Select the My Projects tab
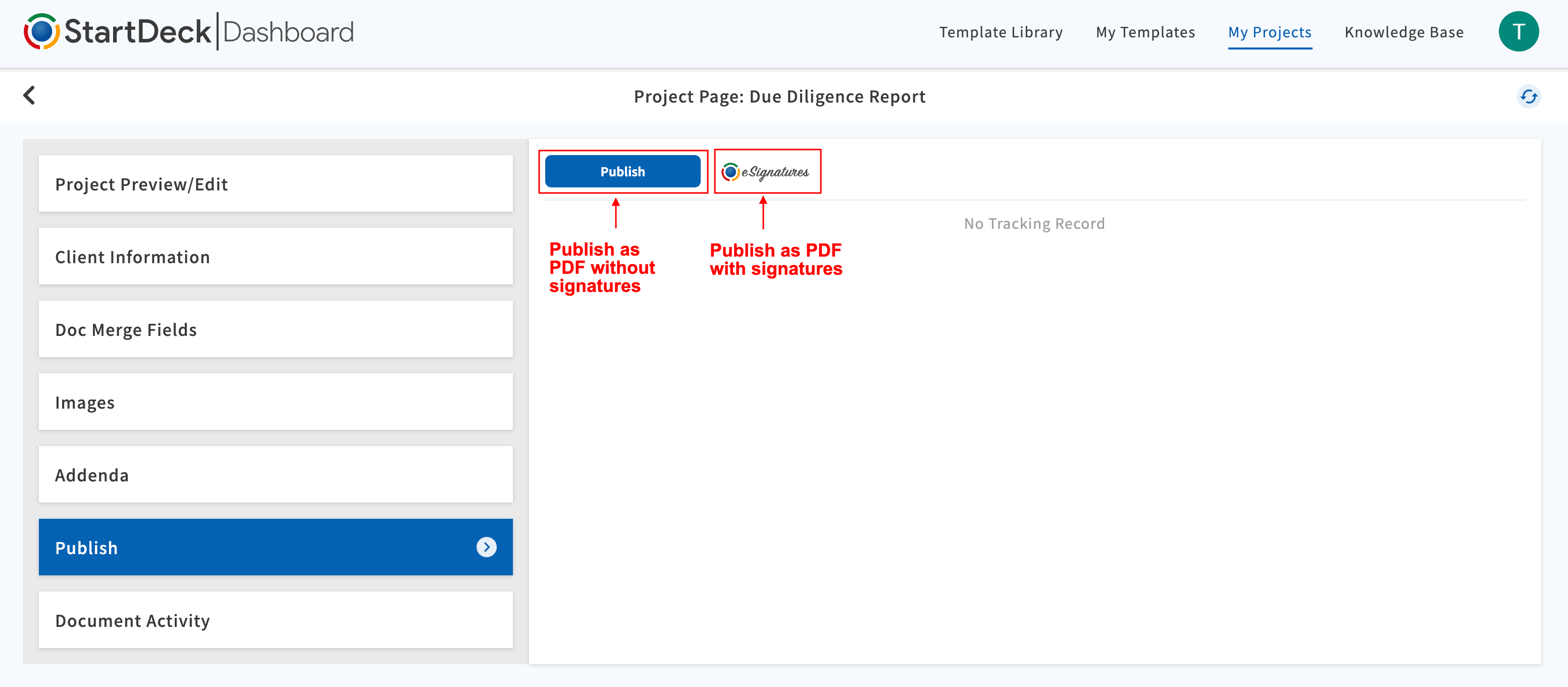 point(1269,32)
